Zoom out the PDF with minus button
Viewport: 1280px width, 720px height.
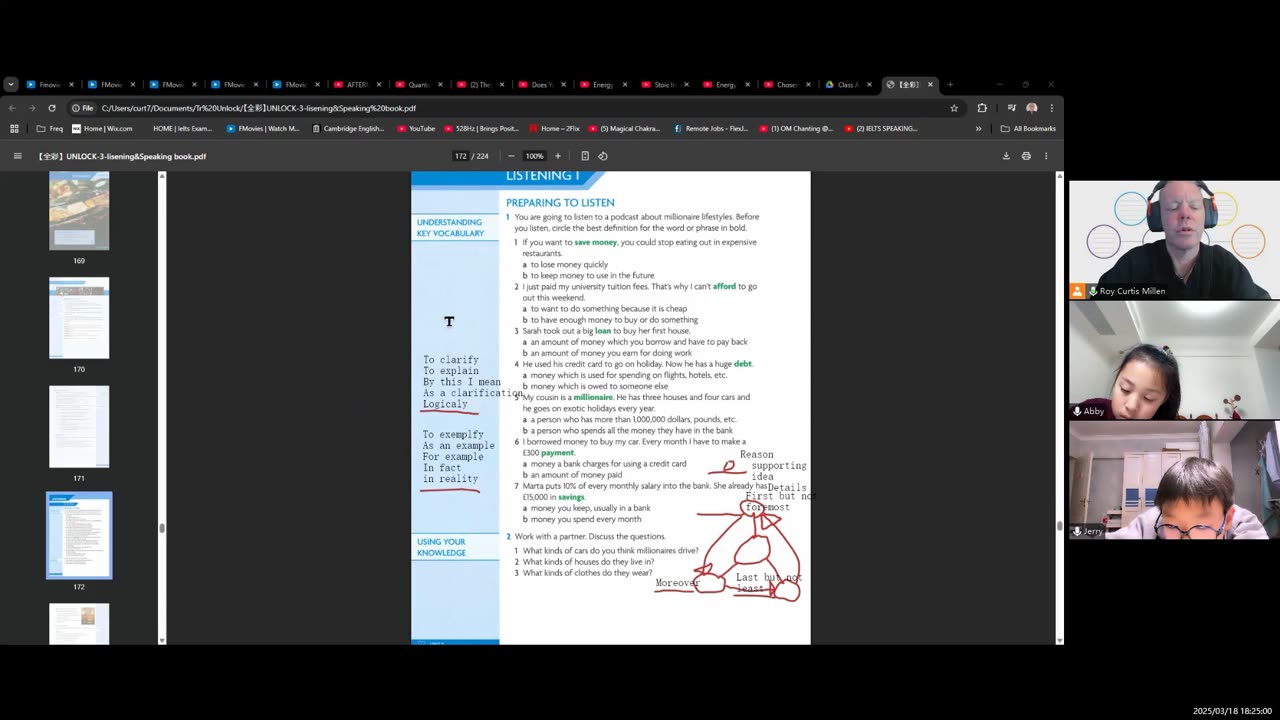[511, 156]
